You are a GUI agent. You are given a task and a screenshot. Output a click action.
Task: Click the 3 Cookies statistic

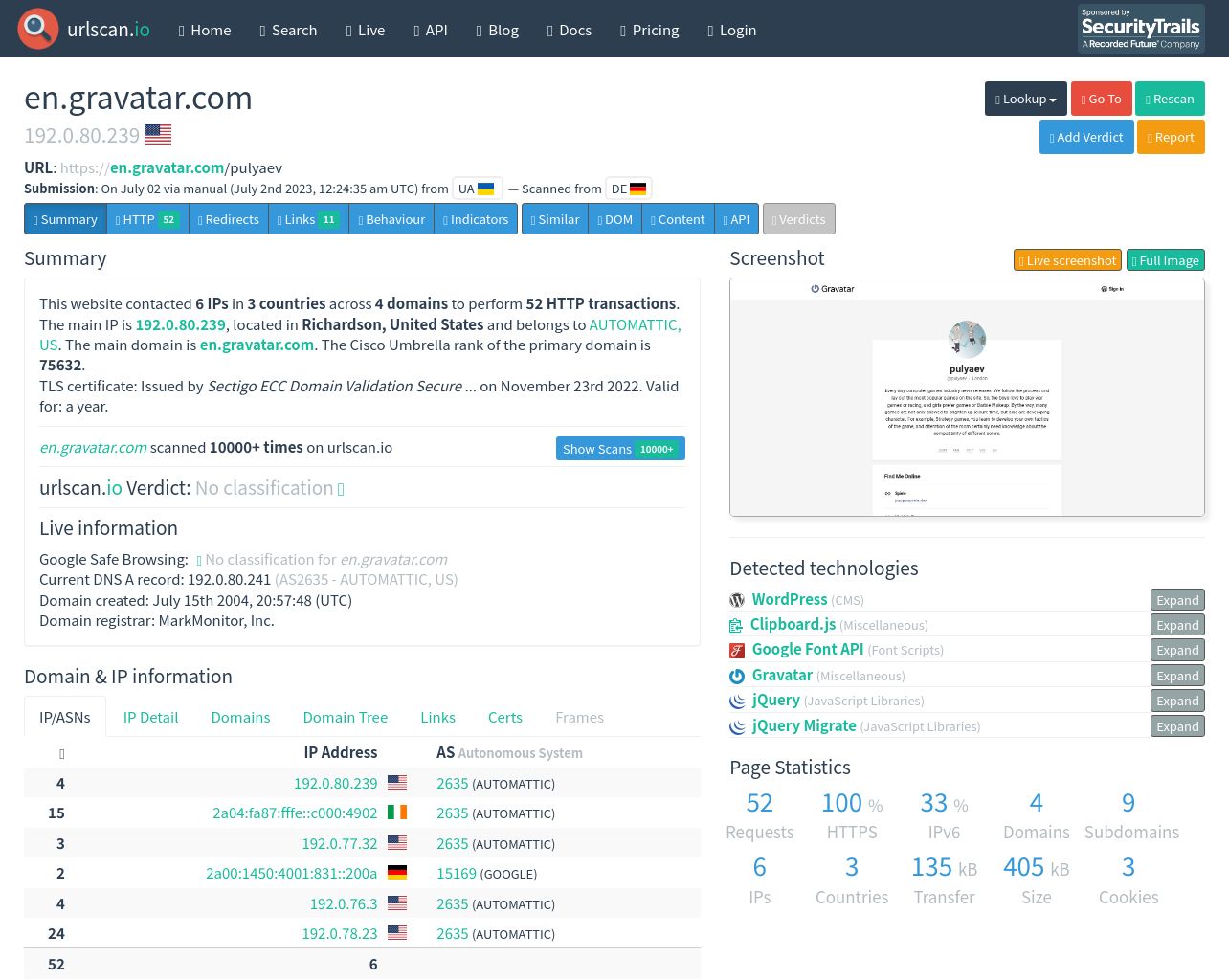tap(1128, 880)
